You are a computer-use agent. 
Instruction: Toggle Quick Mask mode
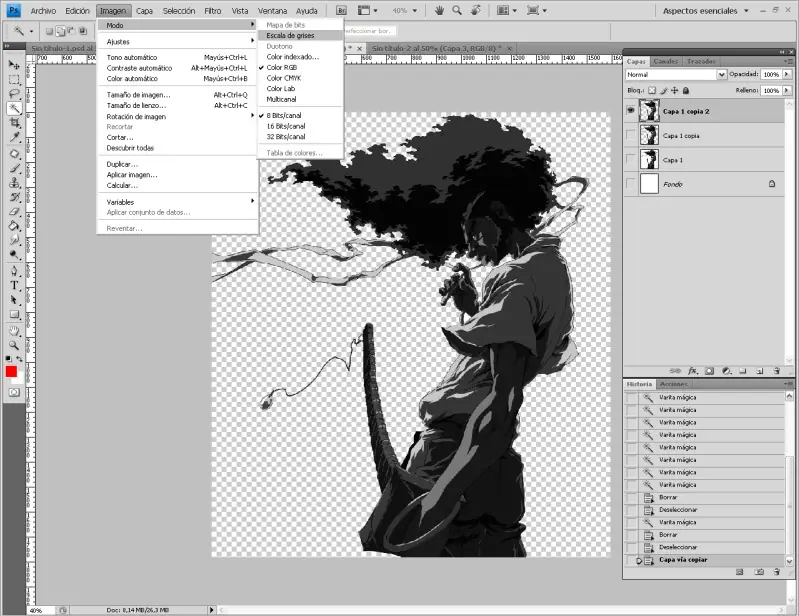pyautogui.click(x=14, y=392)
